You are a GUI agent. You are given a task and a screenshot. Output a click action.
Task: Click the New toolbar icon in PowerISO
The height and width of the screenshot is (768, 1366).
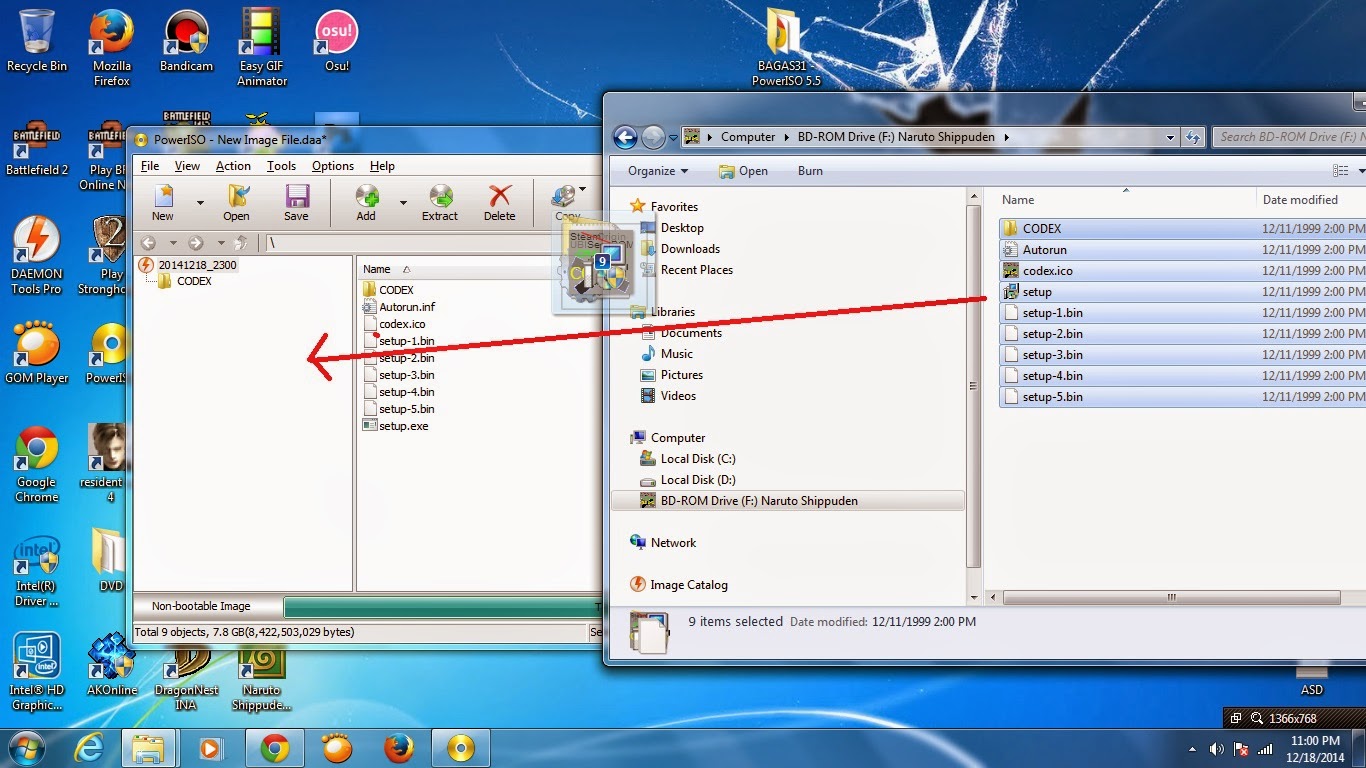[162, 202]
